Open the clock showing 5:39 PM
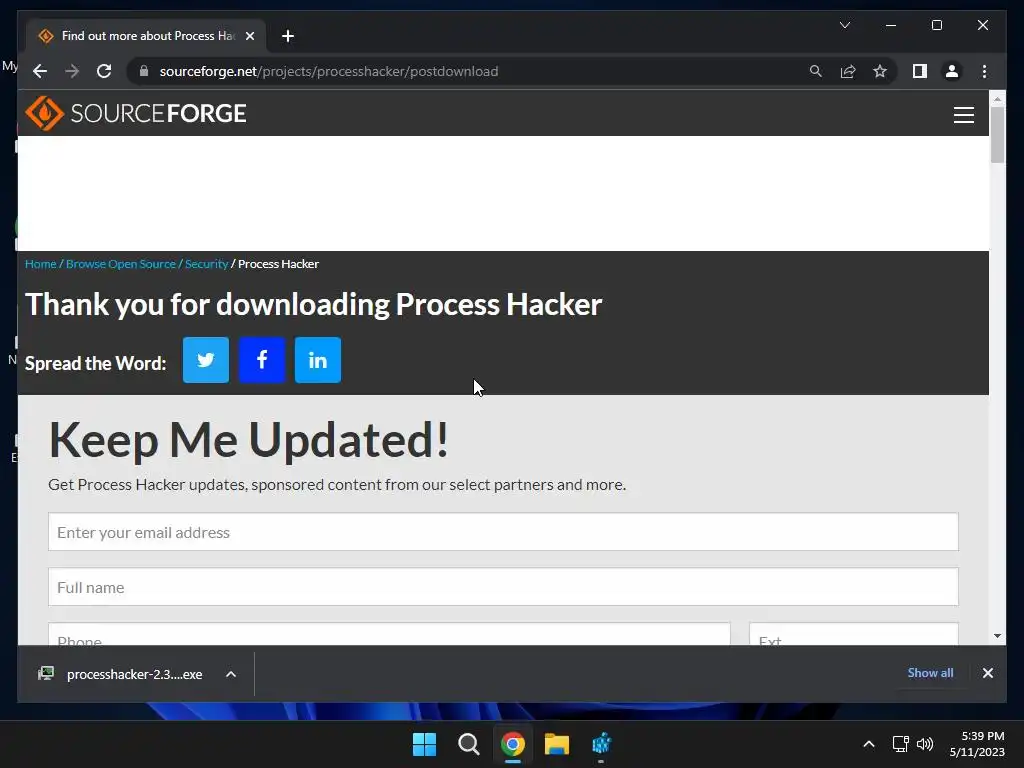Screen dimensions: 1024x768 point(977,744)
